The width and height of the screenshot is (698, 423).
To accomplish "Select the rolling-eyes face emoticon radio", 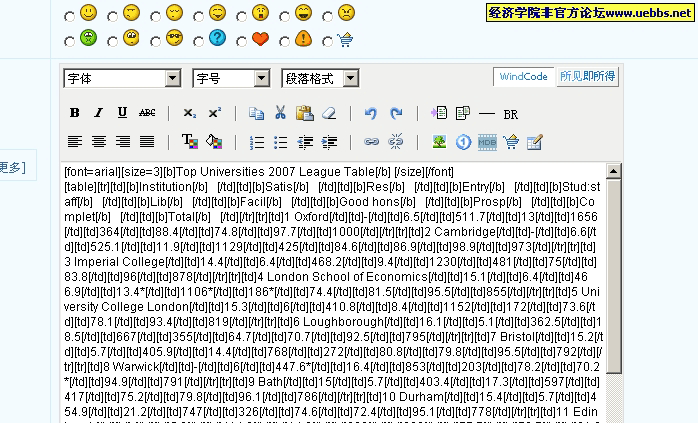I will coord(112,42).
